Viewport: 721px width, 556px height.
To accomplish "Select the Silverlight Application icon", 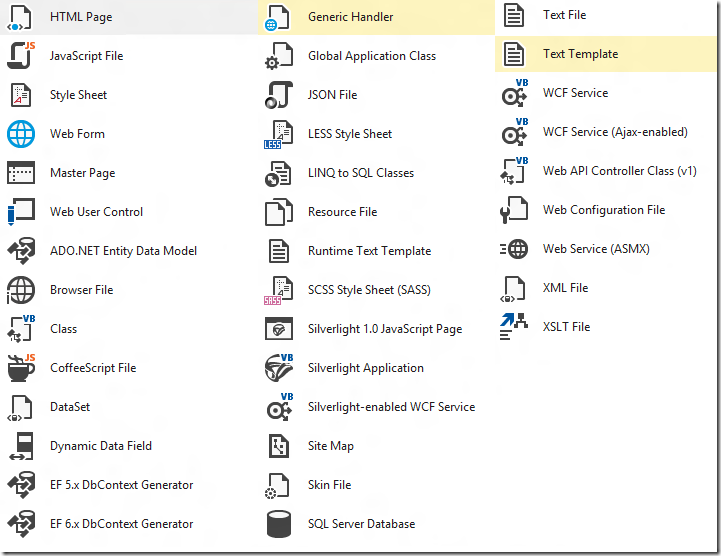I will point(279,368).
